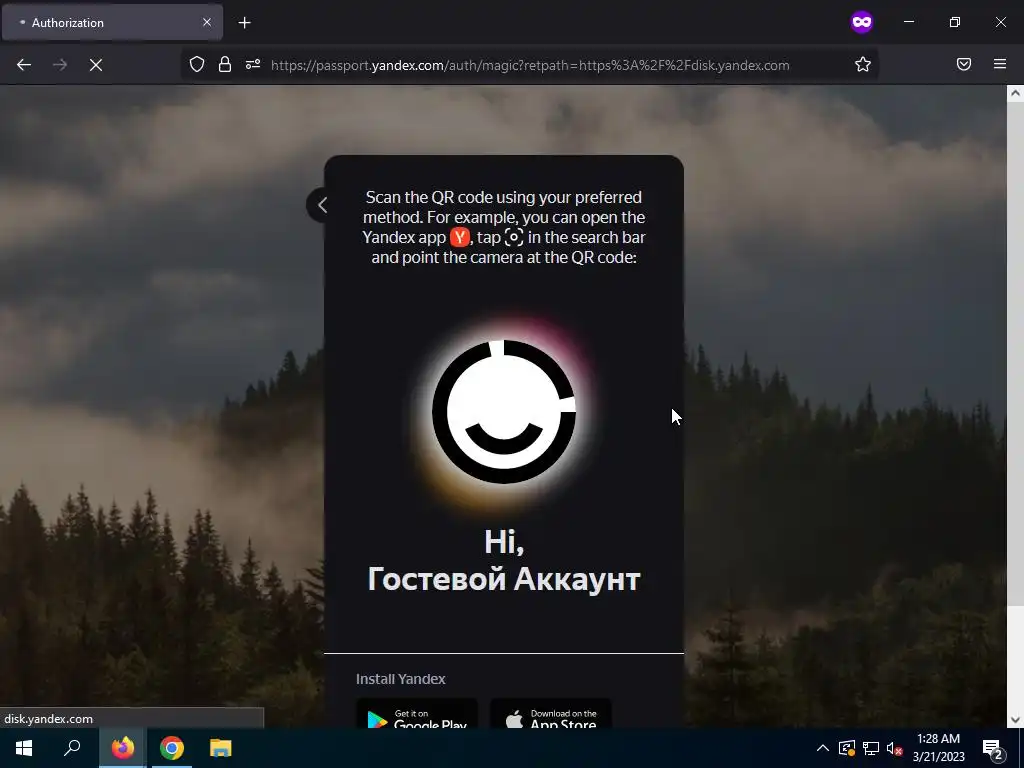Screen dimensions: 1024x768
Task: Get Yandex on Google Play
Action: (417, 715)
